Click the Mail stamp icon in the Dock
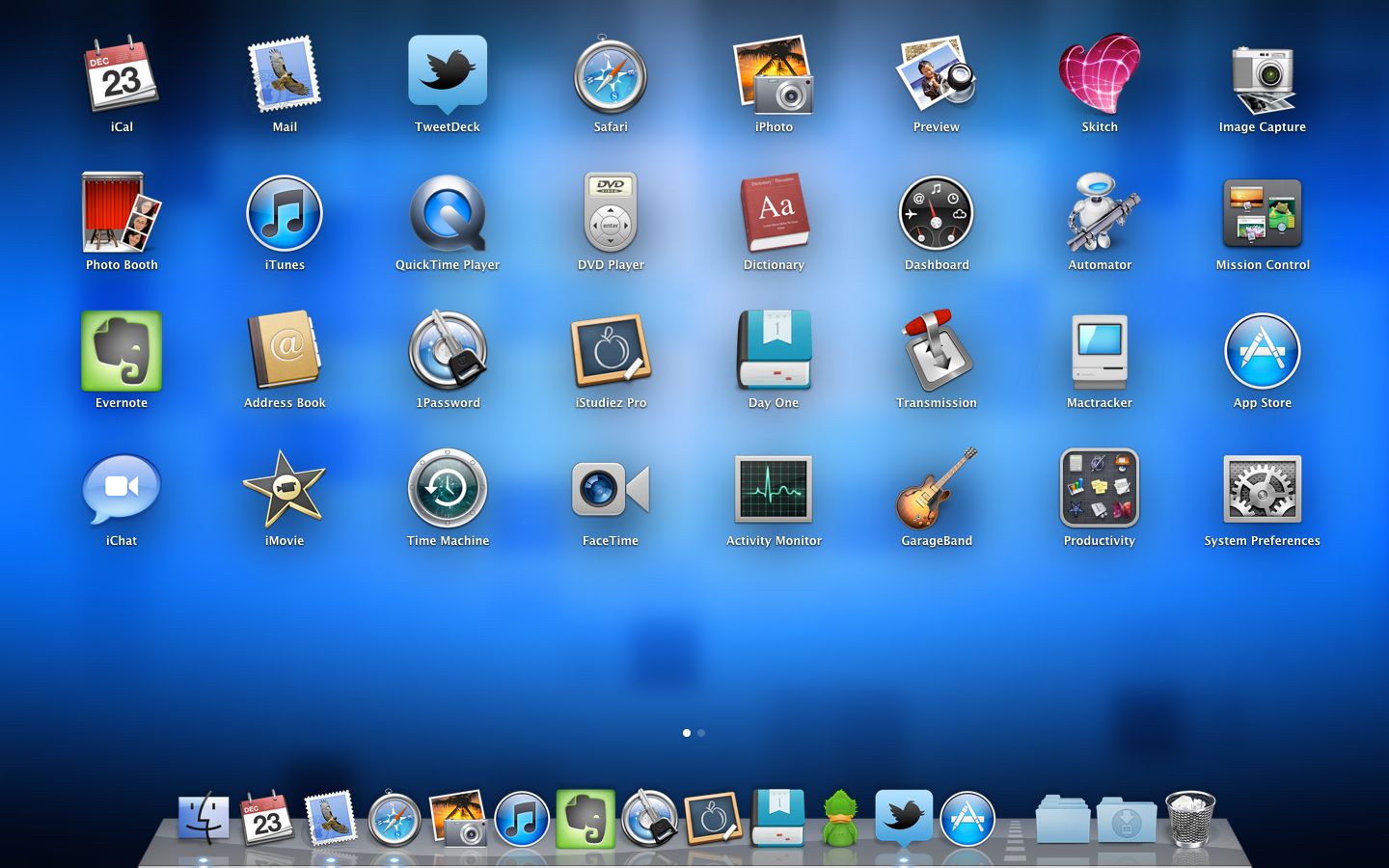Screen dimensions: 1389x868 pos(331,819)
